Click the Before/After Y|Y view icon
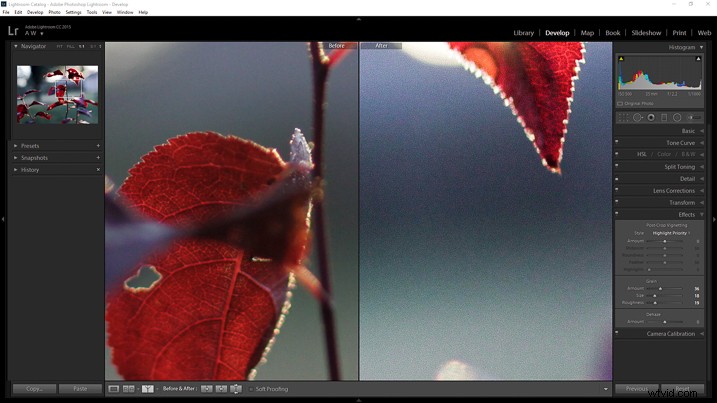The width and height of the screenshot is (717, 403). (x=147, y=389)
